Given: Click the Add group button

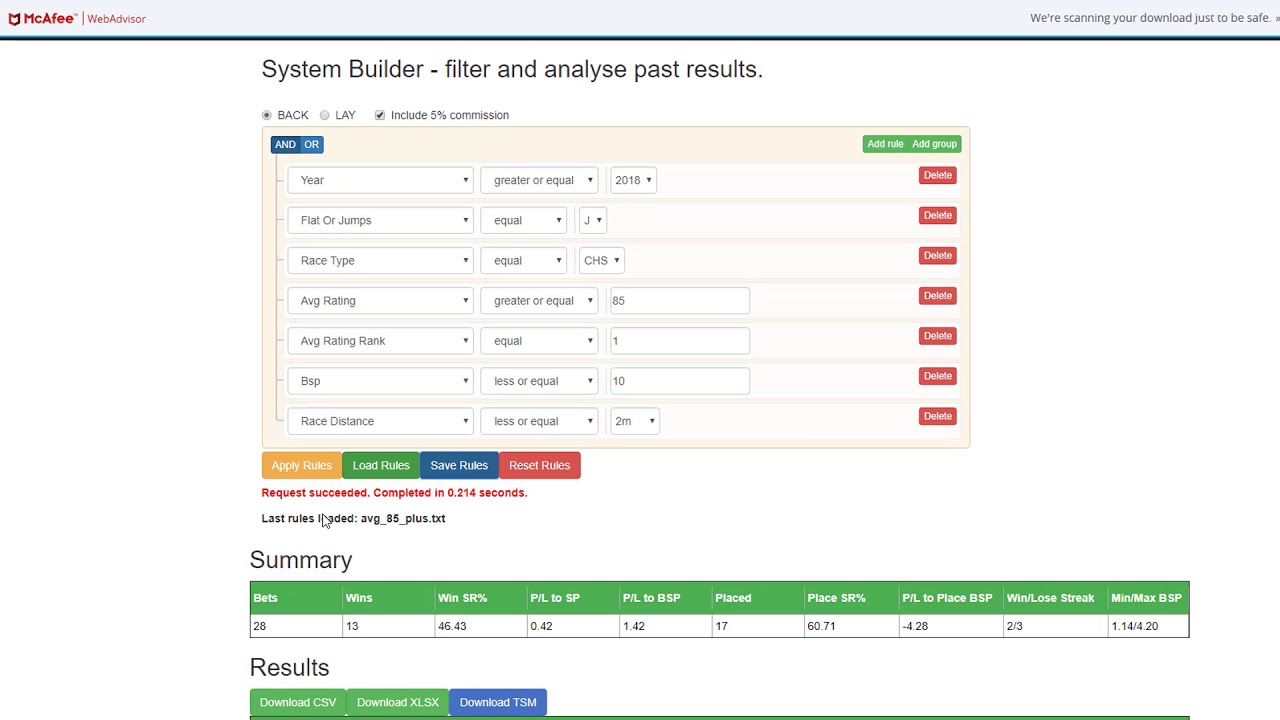Looking at the screenshot, I should [934, 144].
